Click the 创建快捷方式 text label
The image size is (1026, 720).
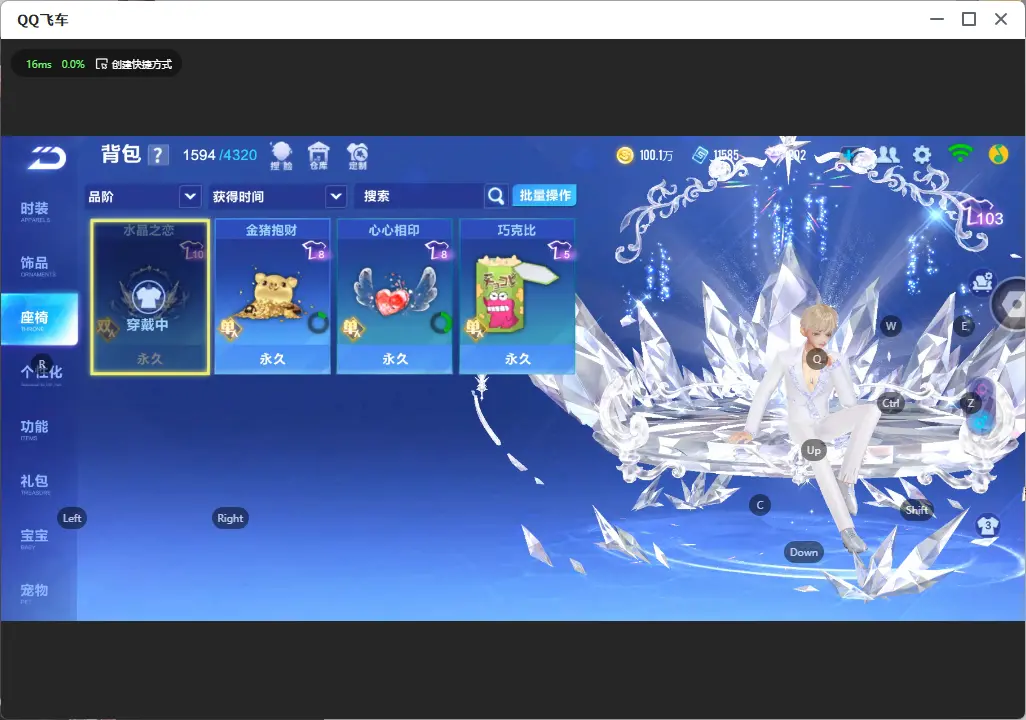(141, 64)
